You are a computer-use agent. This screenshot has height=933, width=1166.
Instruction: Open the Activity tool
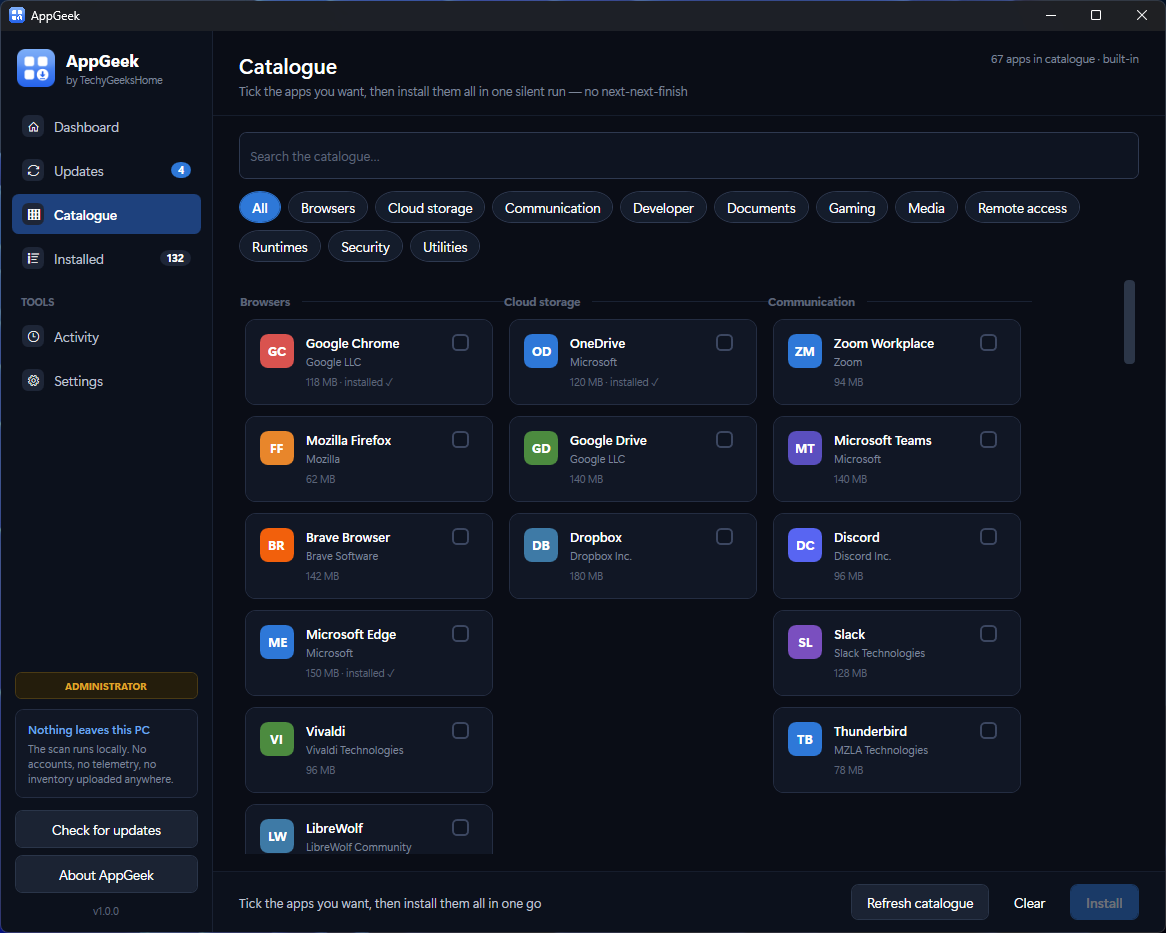click(106, 337)
